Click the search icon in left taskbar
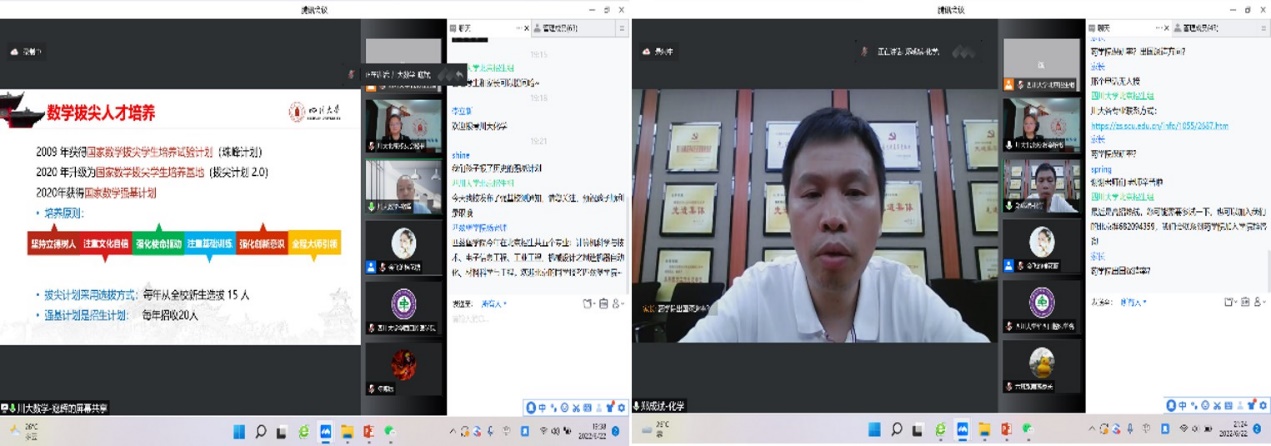Image resolution: width=1271 pixels, height=446 pixels. click(261, 432)
